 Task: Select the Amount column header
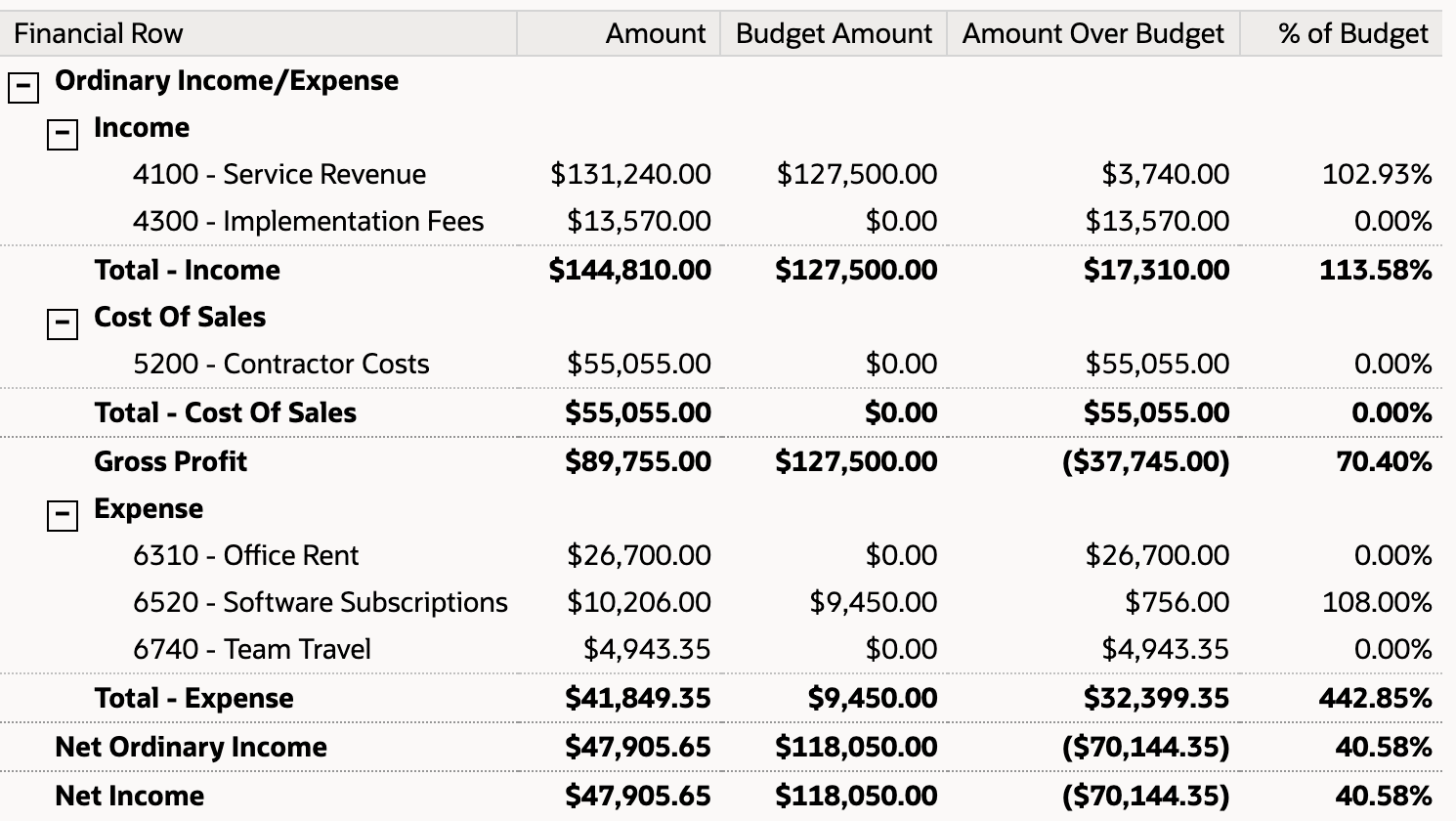[619, 33]
